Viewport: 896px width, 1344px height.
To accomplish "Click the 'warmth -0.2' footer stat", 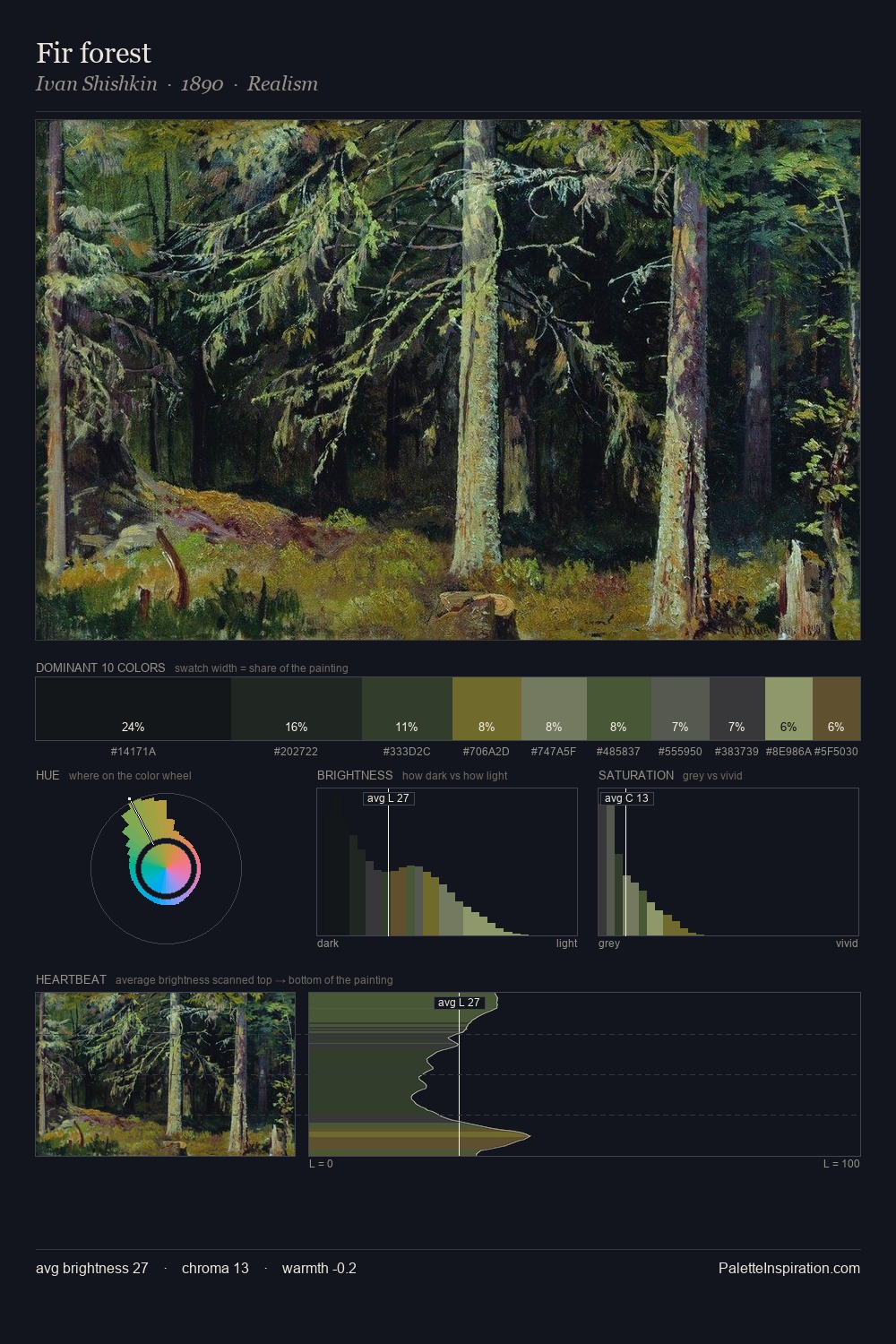I will click(319, 1268).
